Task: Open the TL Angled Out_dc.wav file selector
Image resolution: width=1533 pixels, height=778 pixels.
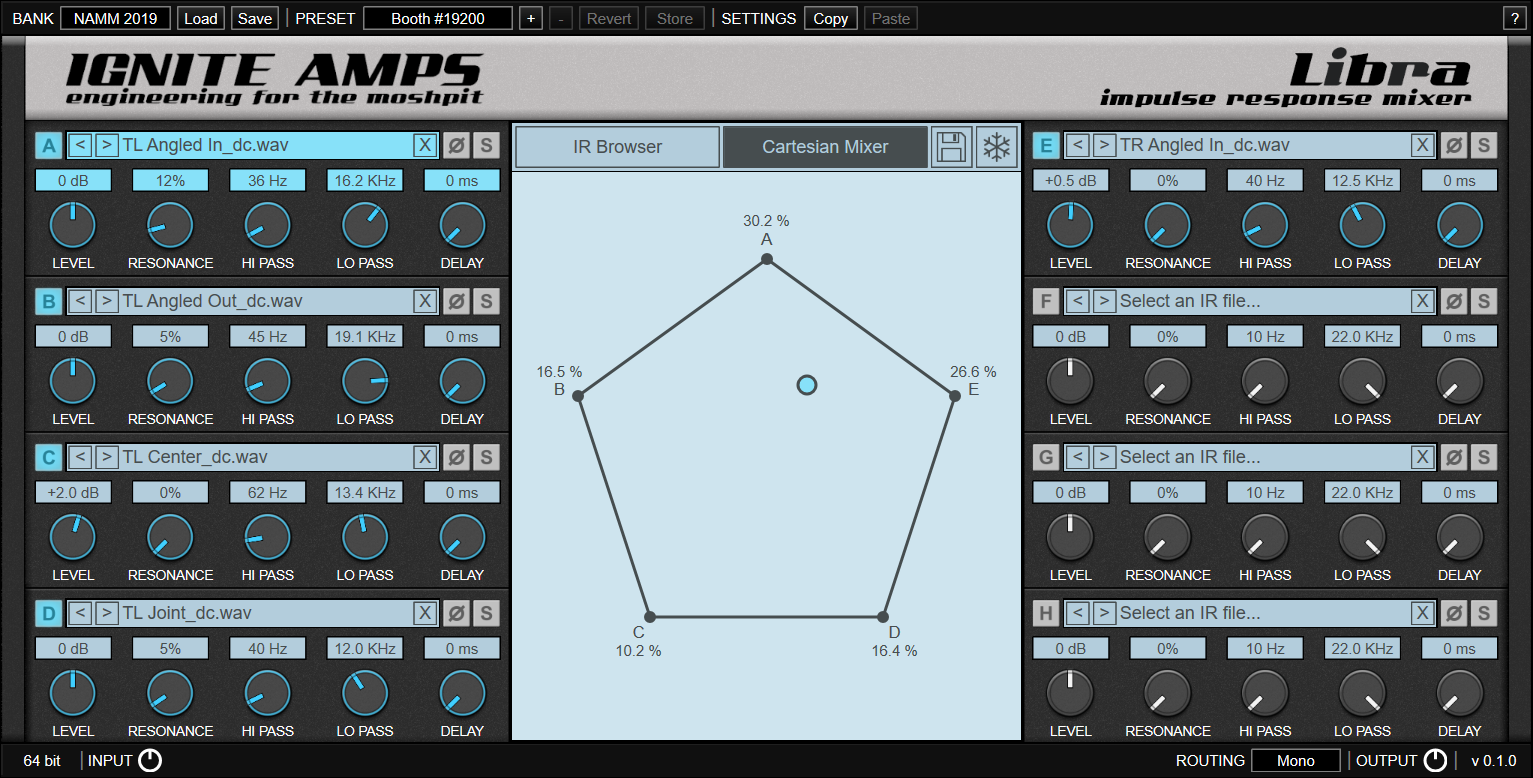Action: (266, 301)
